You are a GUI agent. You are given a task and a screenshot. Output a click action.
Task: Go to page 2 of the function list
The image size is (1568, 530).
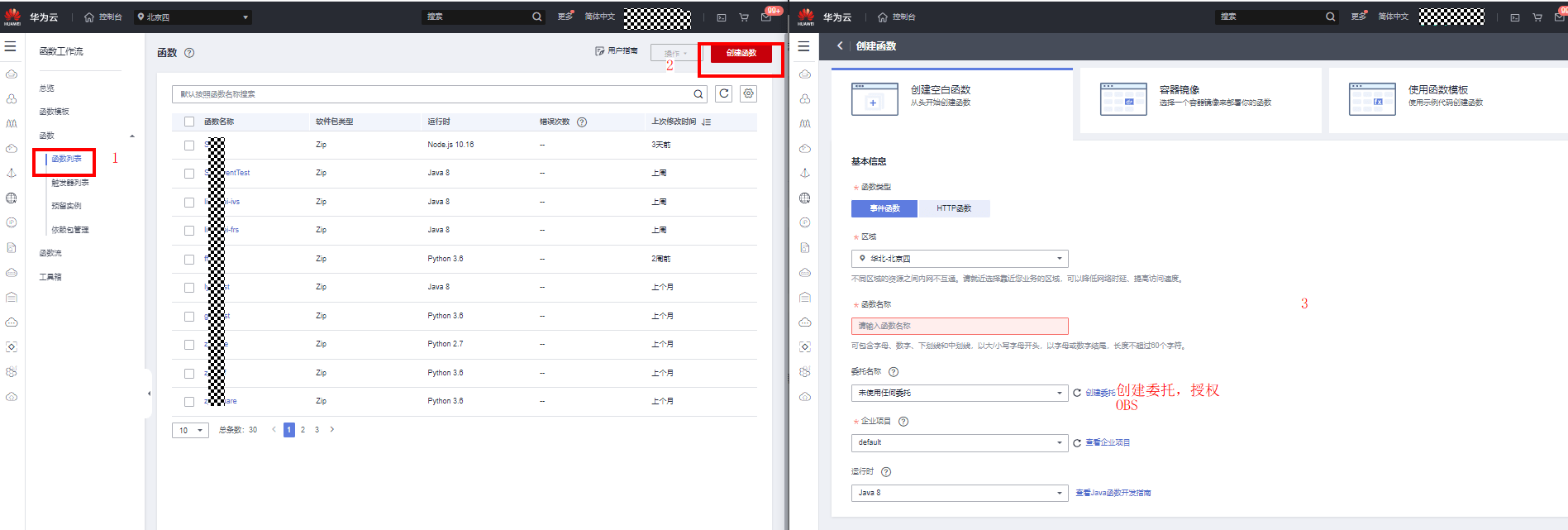click(x=303, y=430)
